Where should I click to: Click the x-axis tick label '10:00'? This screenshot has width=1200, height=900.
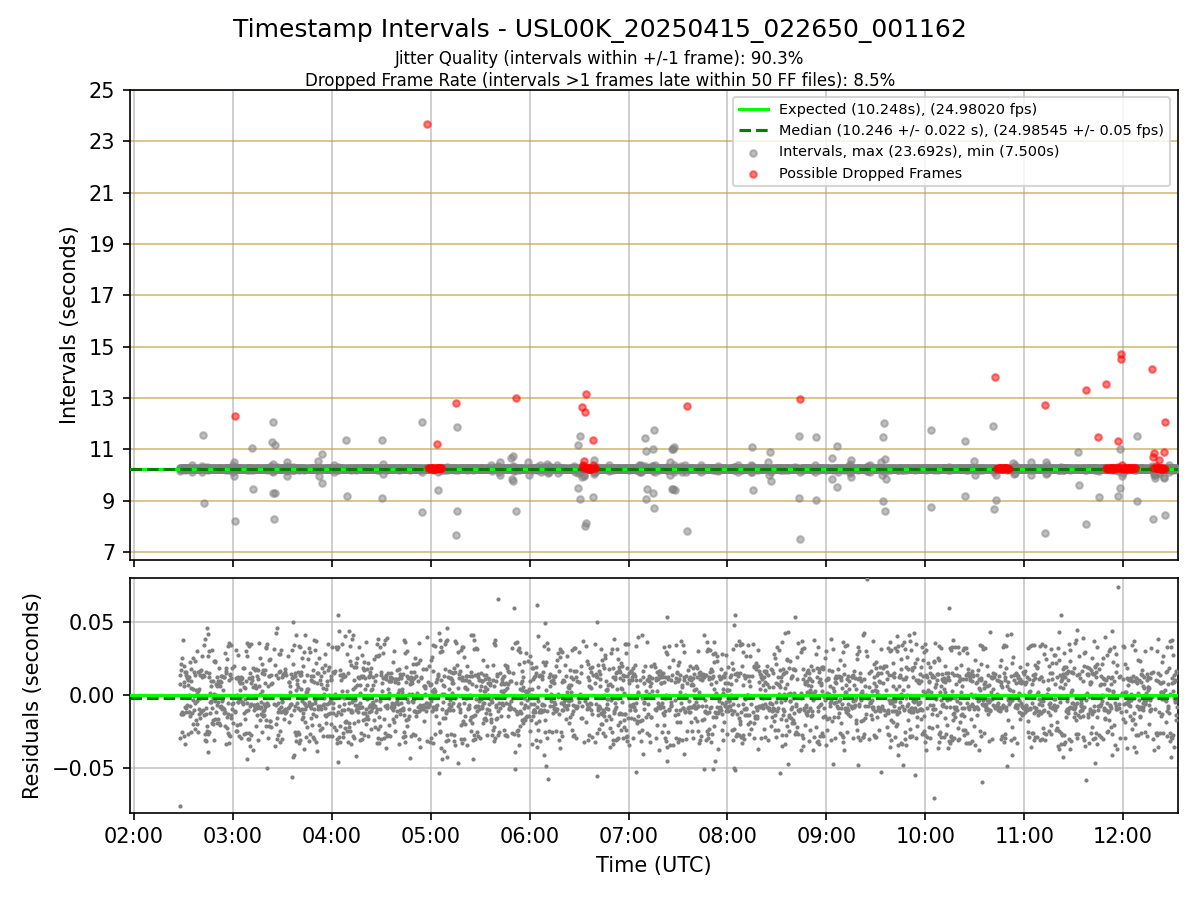(x=925, y=834)
